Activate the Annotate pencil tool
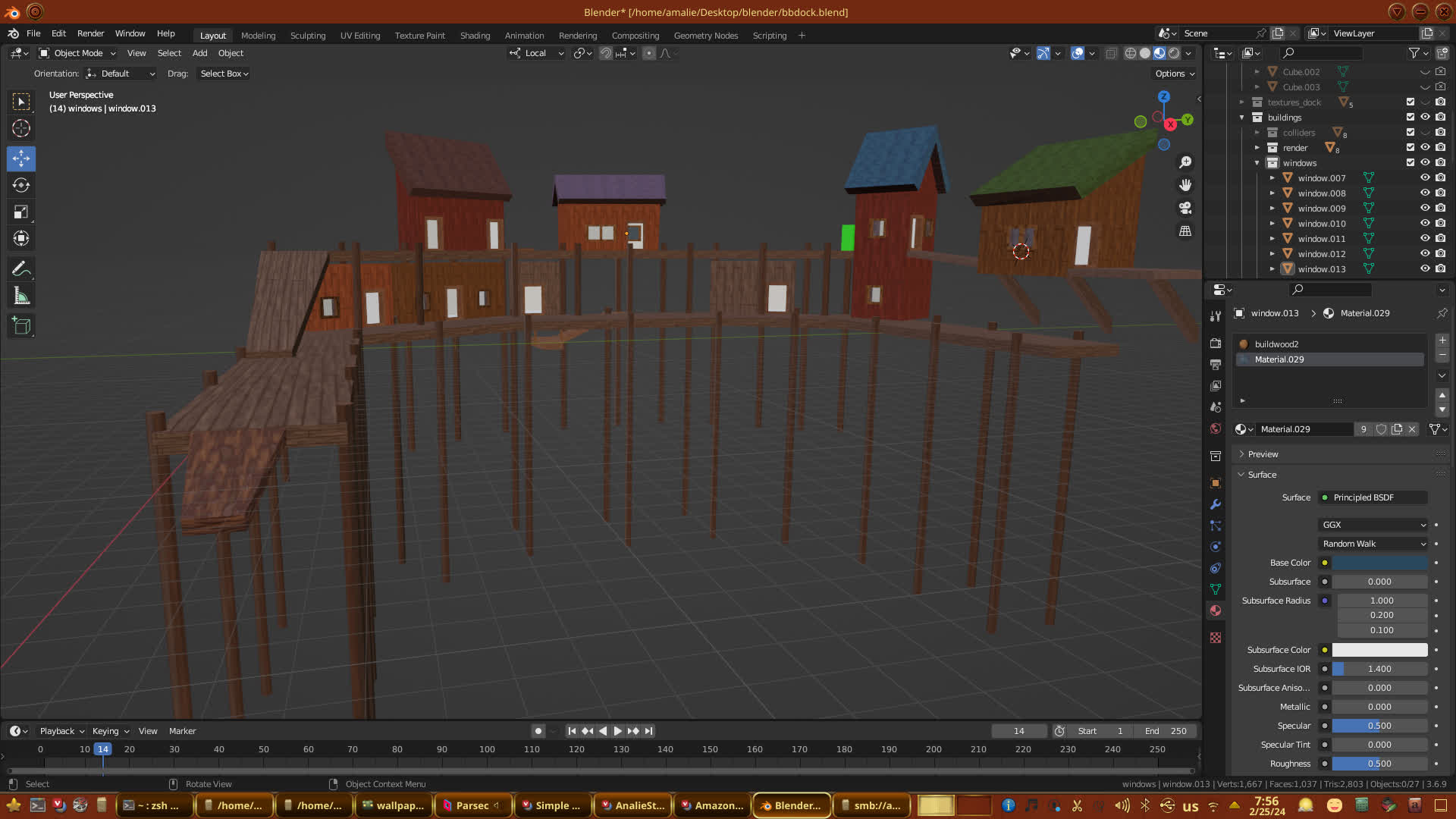1456x819 pixels. pos(21,269)
